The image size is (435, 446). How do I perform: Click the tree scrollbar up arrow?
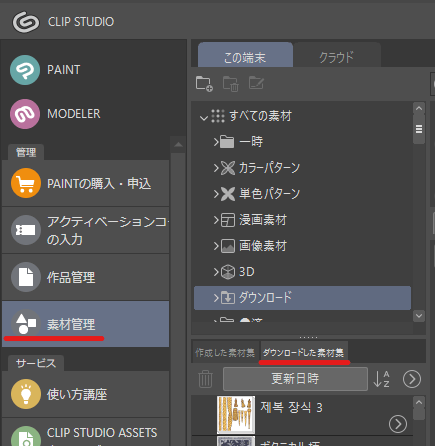click(419, 108)
